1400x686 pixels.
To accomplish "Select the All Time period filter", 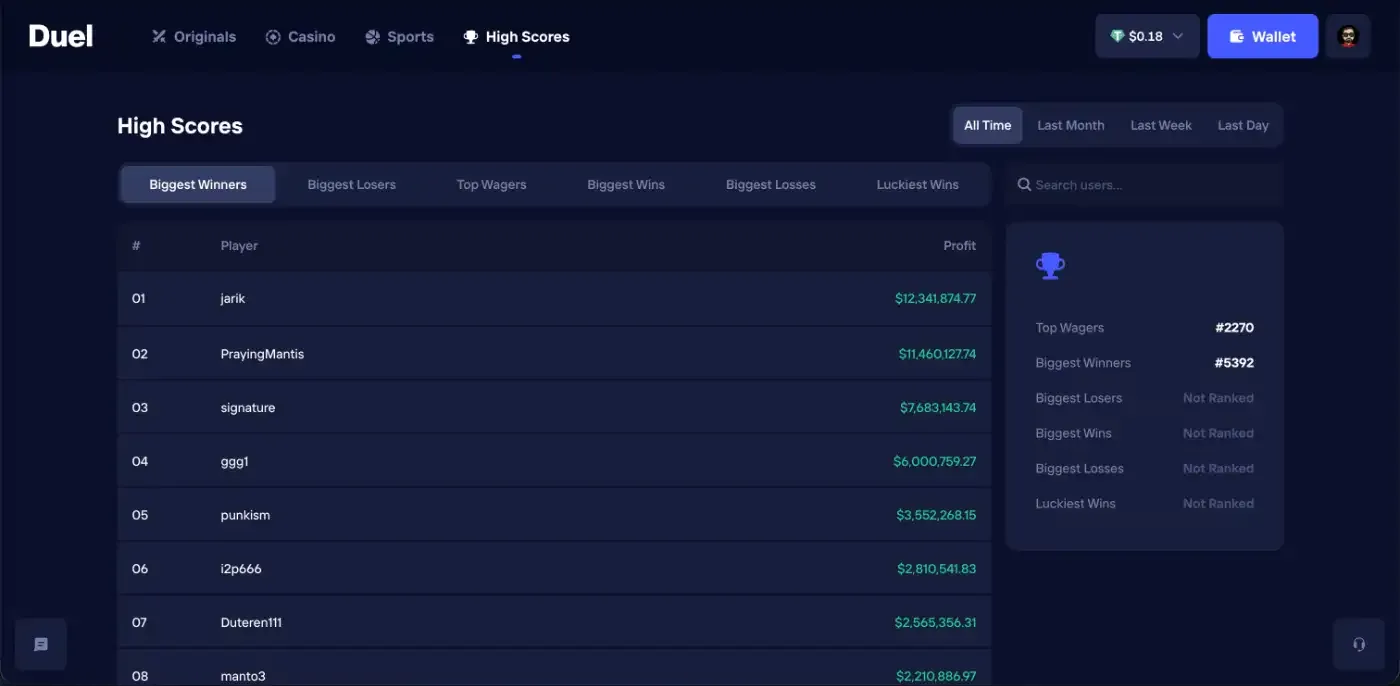I will pyautogui.click(x=987, y=125).
